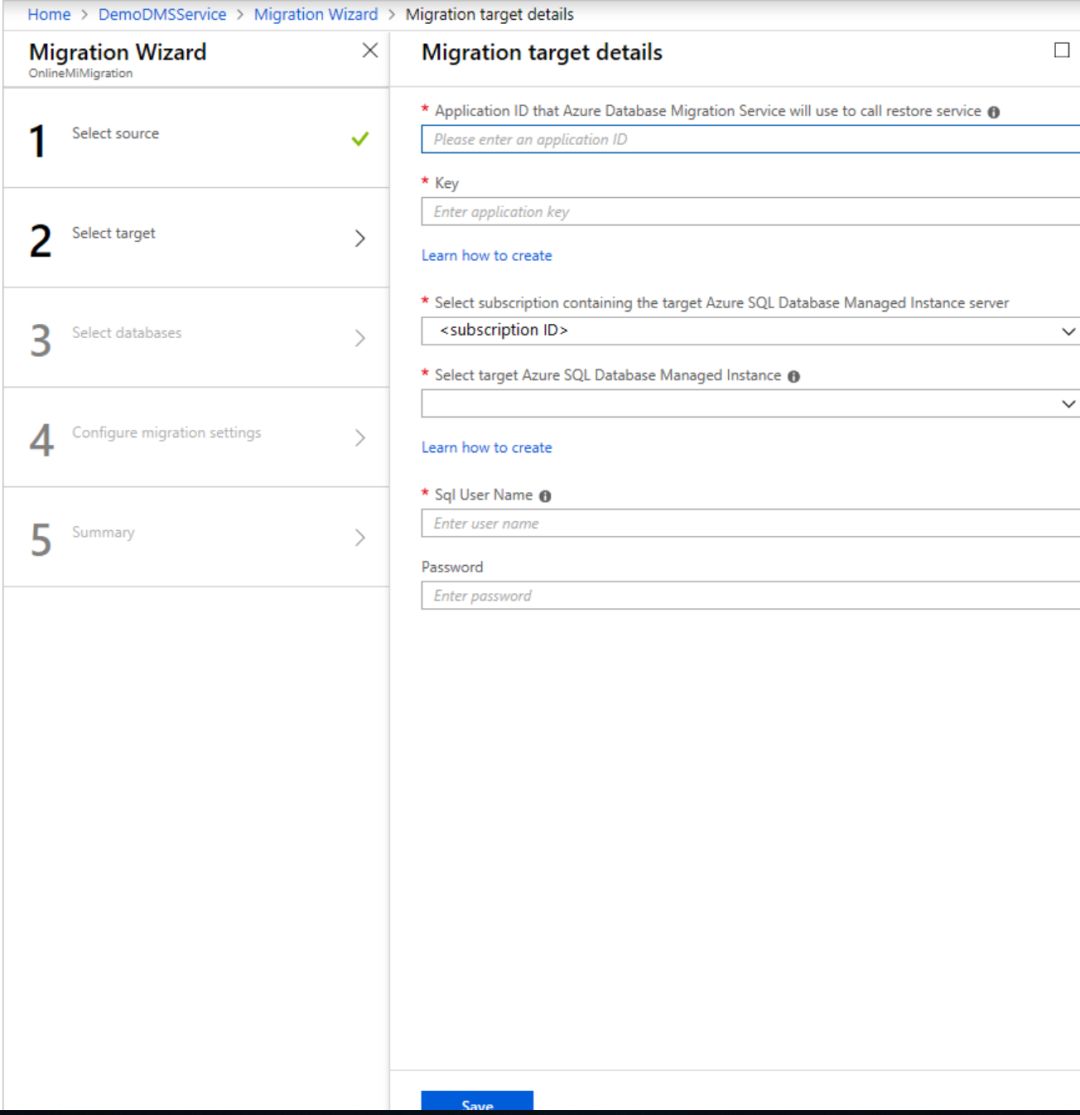Click the Enter application key field

pyautogui.click(x=750, y=212)
